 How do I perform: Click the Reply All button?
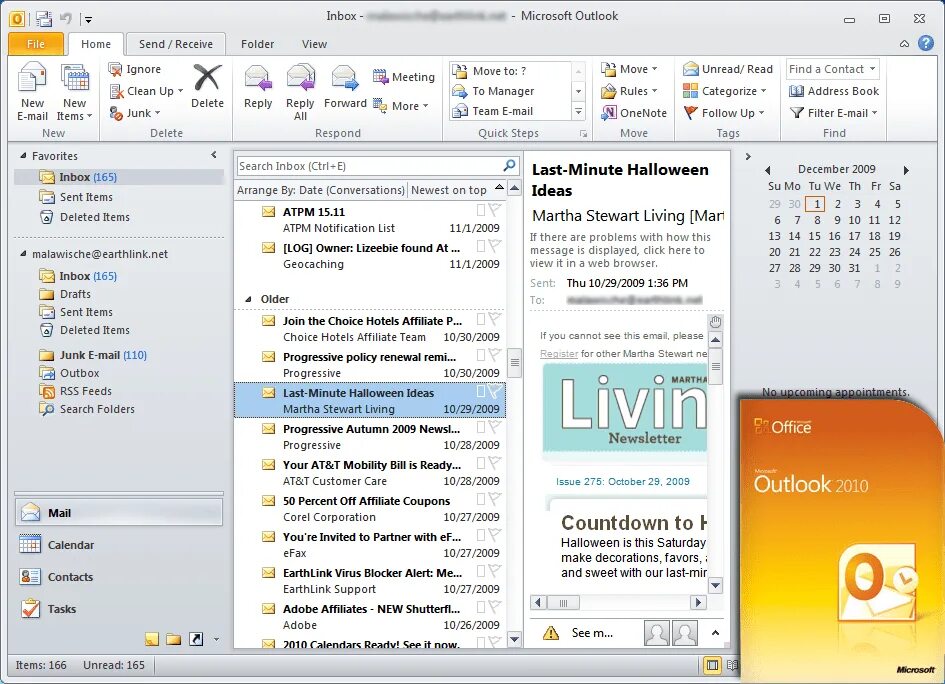point(300,92)
